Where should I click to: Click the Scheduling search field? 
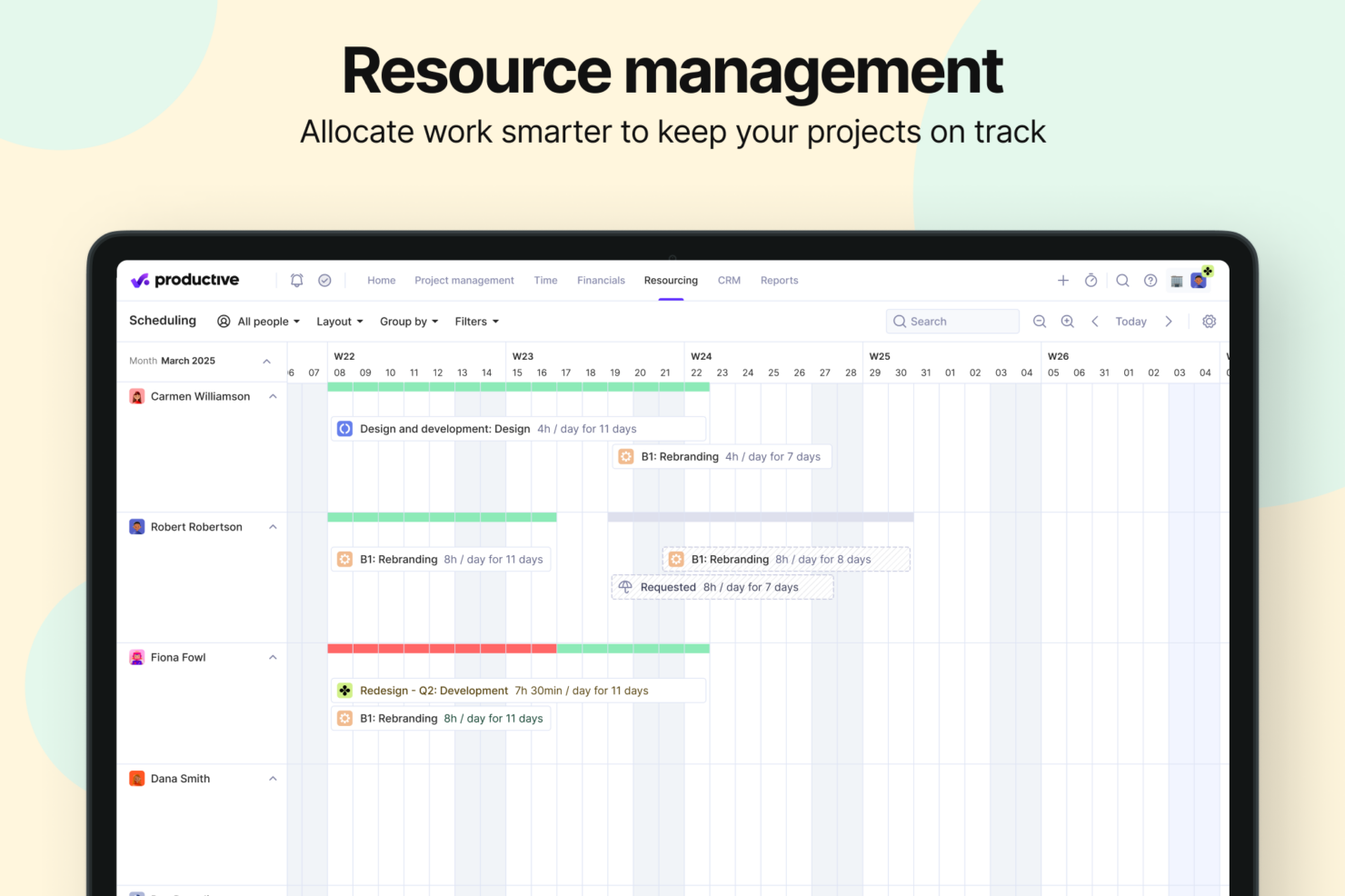click(x=952, y=322)
